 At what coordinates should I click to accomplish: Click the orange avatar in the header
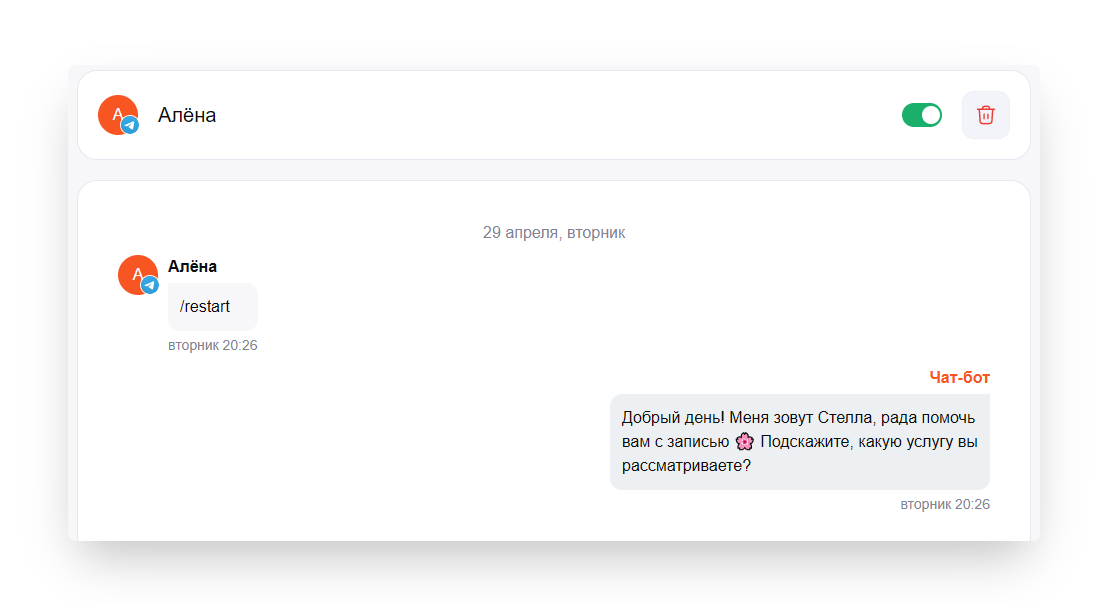(x=117, y=114)
